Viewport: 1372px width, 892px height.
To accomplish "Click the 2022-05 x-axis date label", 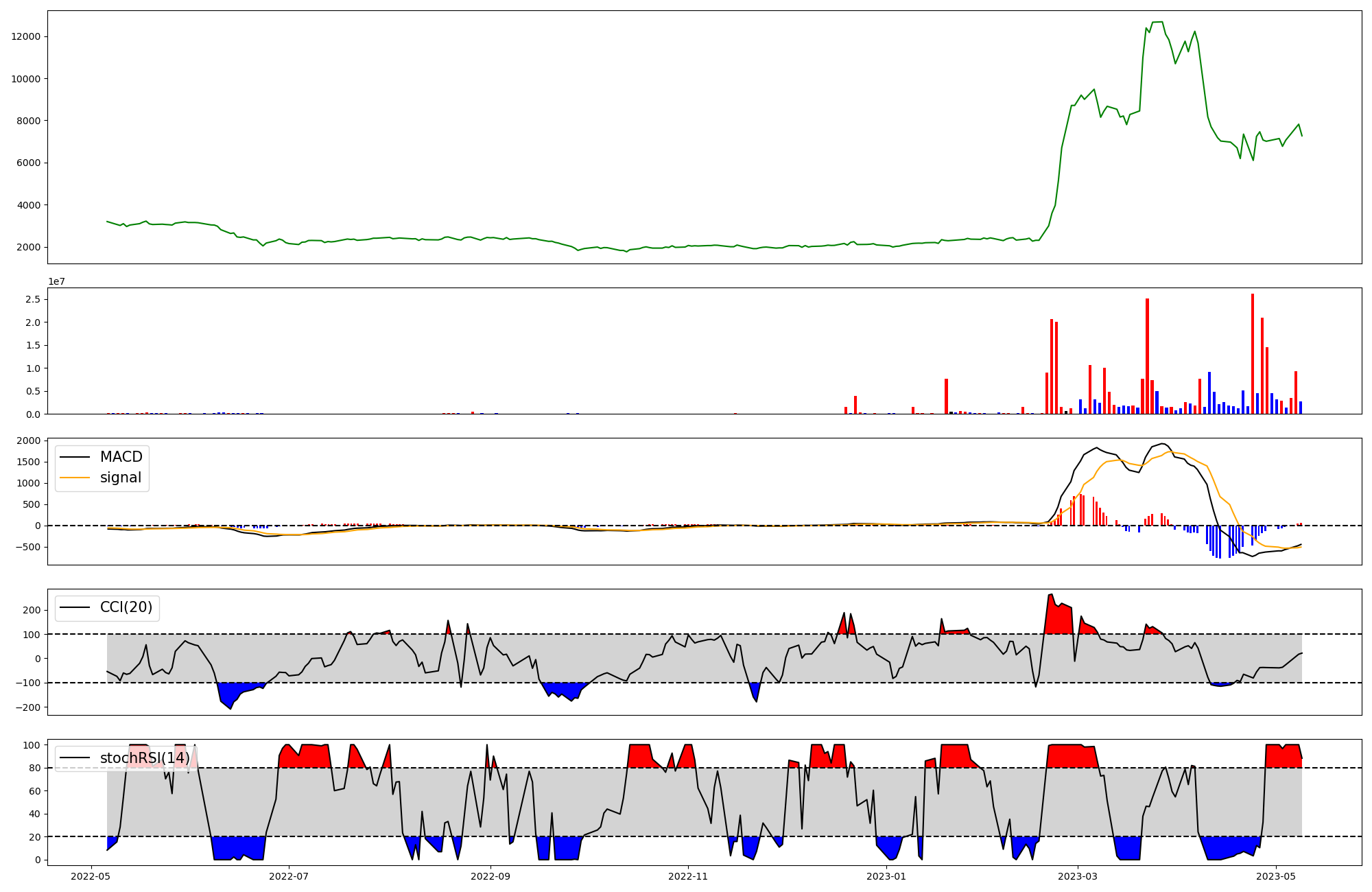I will tap(91, 876).
